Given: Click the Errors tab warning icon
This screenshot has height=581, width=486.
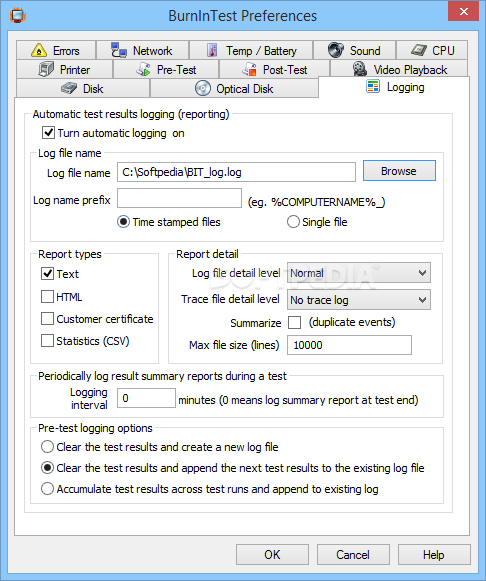Looking at the screenshot, I should [x=39, y=50].
